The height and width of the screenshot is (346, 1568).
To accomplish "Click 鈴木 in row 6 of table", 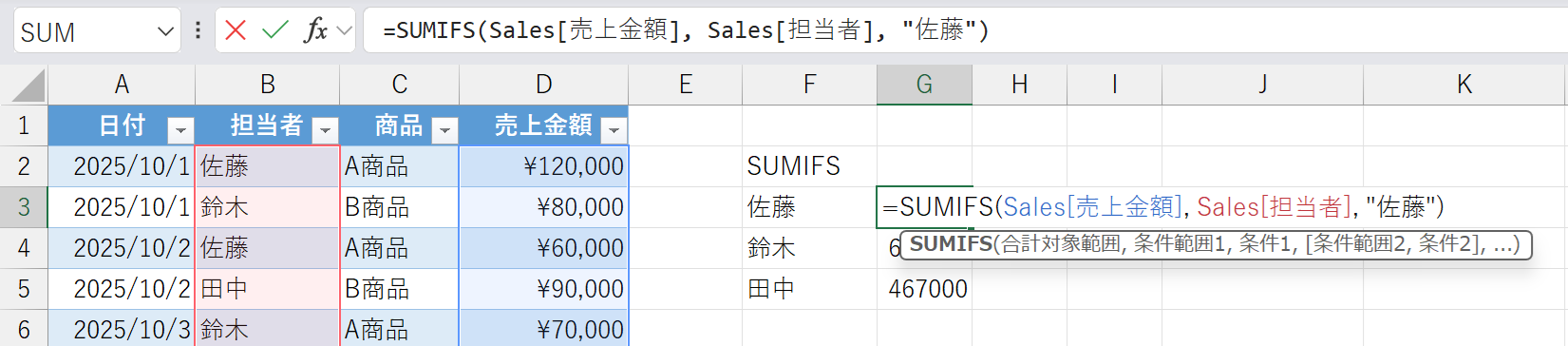I will (x=268, y=329).
